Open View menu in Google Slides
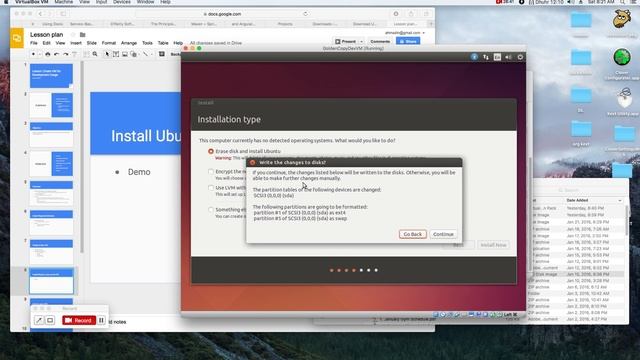The height and width of the screenshot is (360, 640). [60, 43]
